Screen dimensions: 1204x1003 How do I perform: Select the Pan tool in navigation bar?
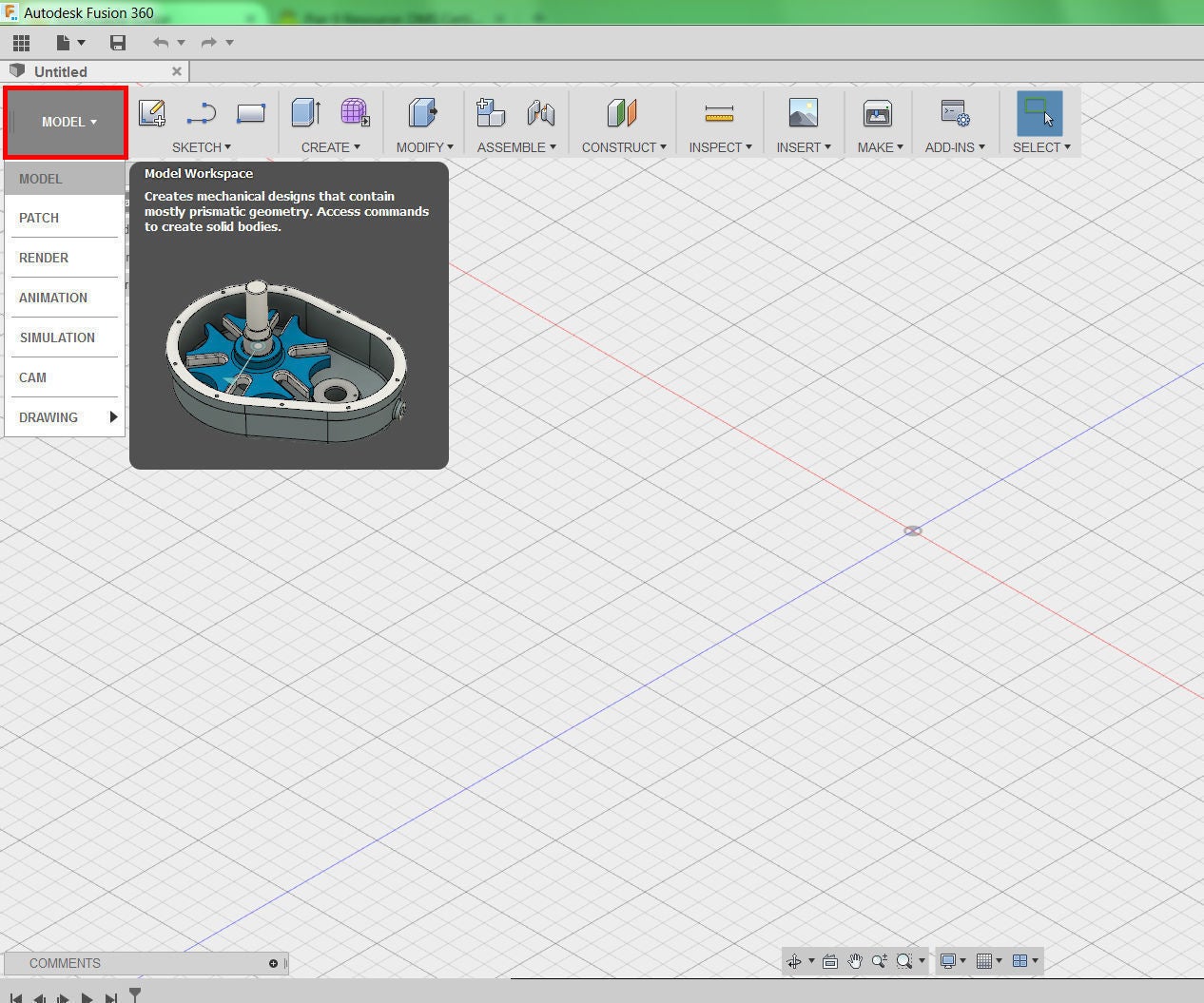click(854, 961)
